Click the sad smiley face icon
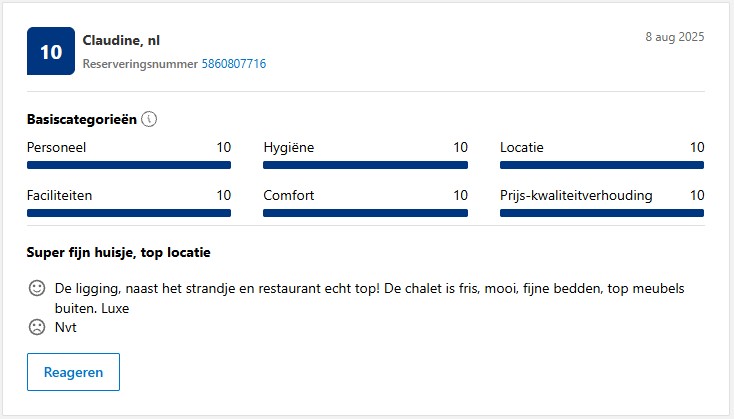The width and height of the screenshot is (734, 419). 37,327
